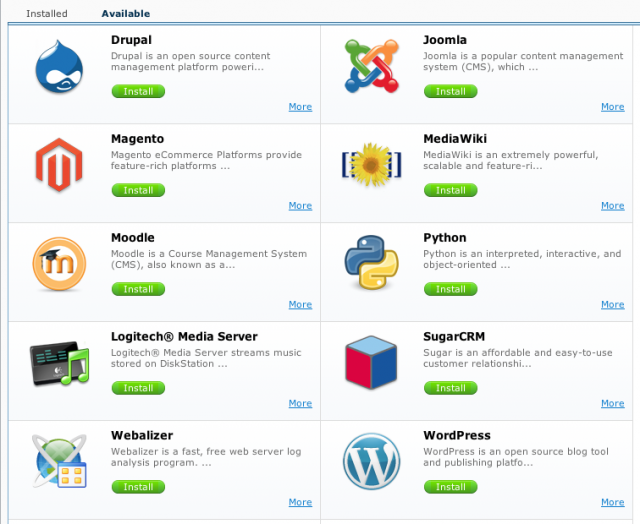Open More link for Logitech Media Server
The height and width of the screenshot is (524, 640).
click(300, 403)
